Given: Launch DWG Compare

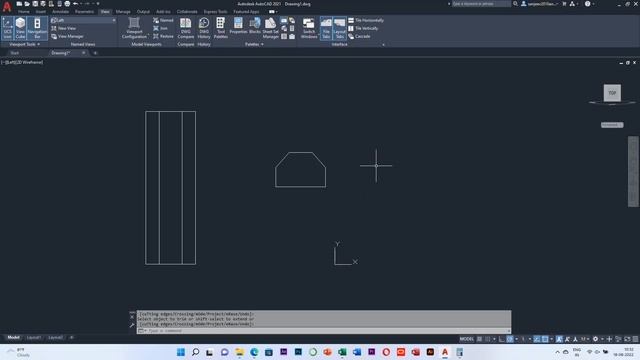Looking at the screenshot, I should (186, 28).
